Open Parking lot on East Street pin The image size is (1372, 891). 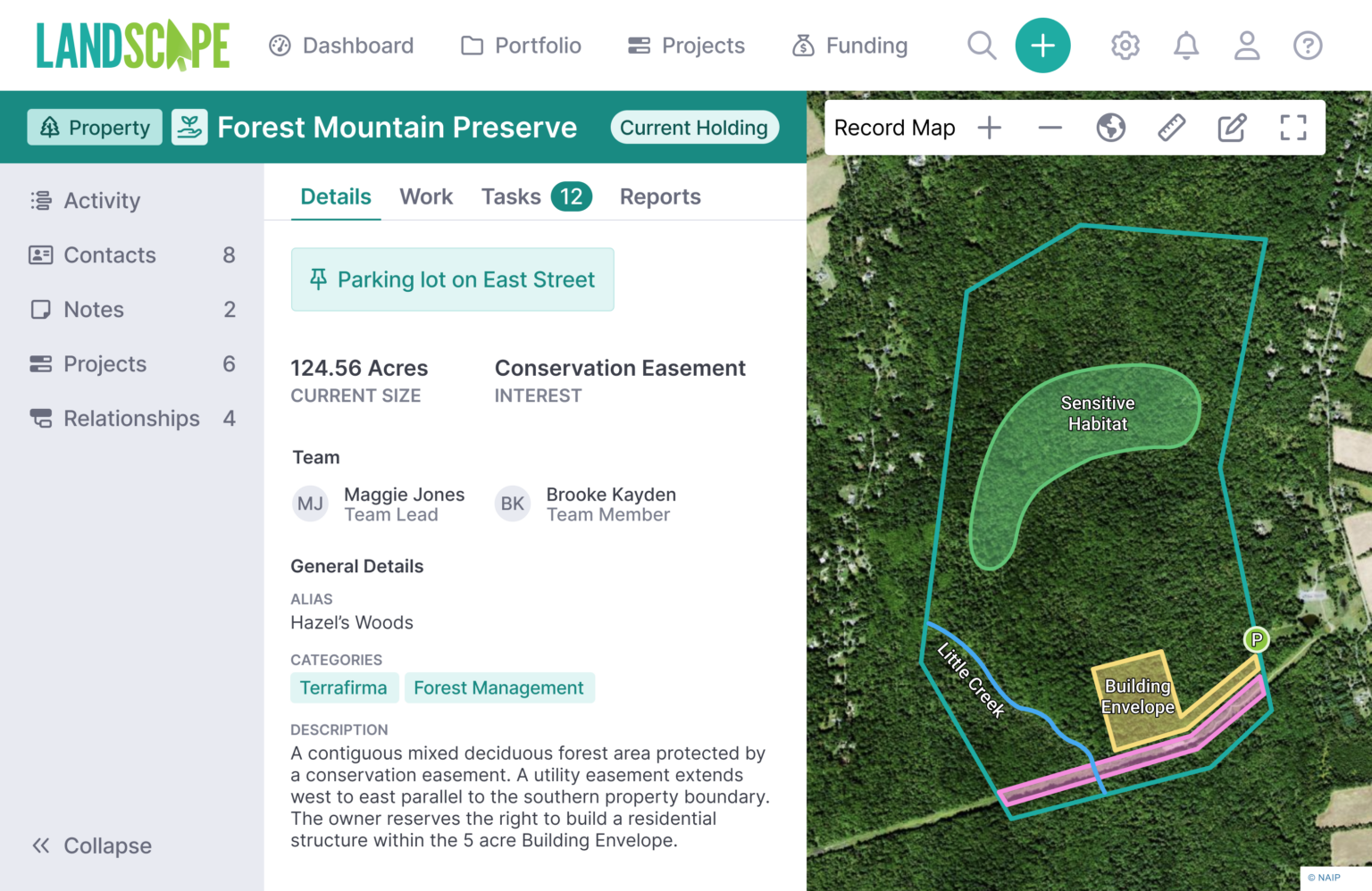coord(452,279)
